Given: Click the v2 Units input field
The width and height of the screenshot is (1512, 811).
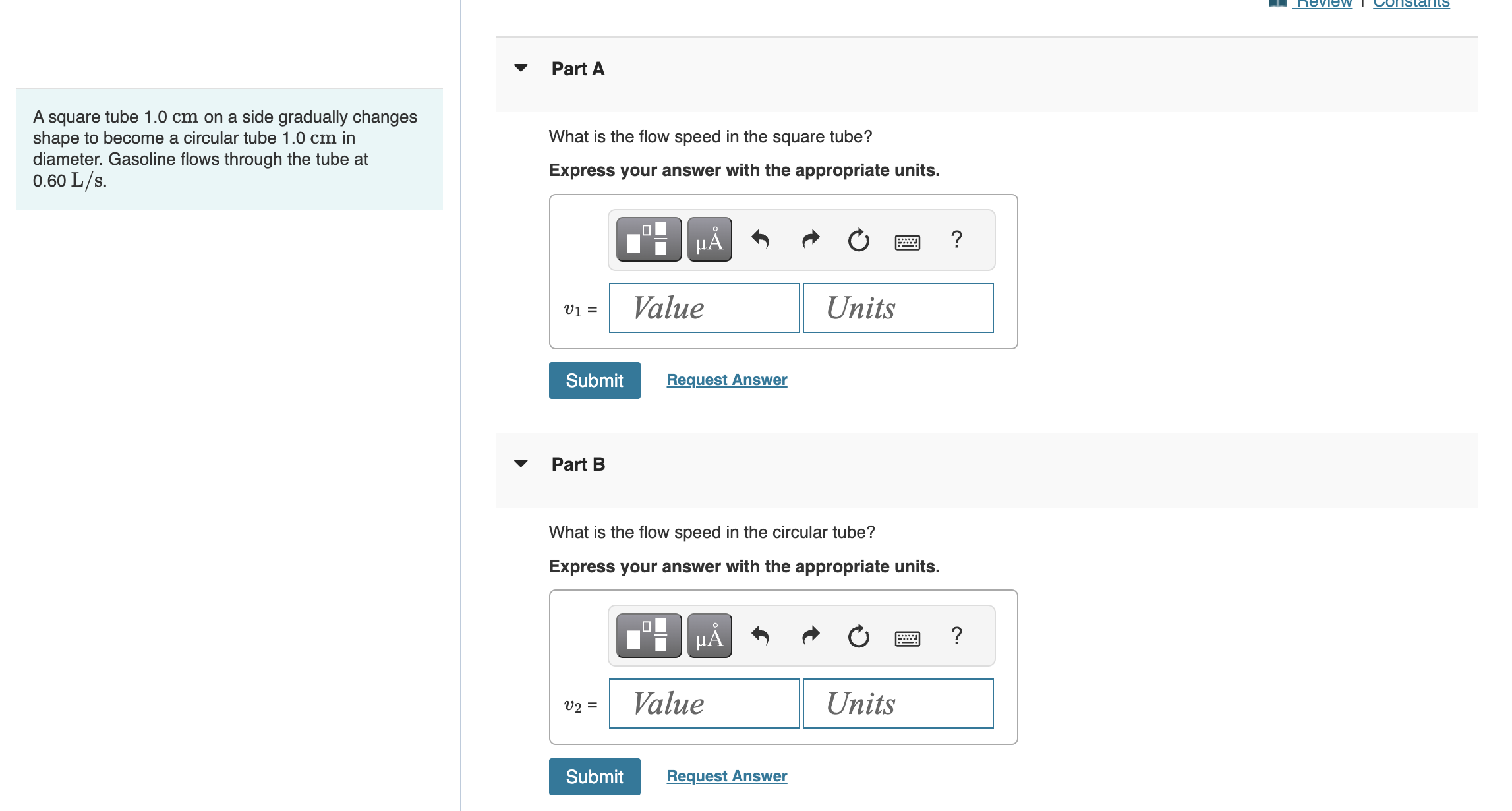Looking at the screenshot, I should [898, 704].
